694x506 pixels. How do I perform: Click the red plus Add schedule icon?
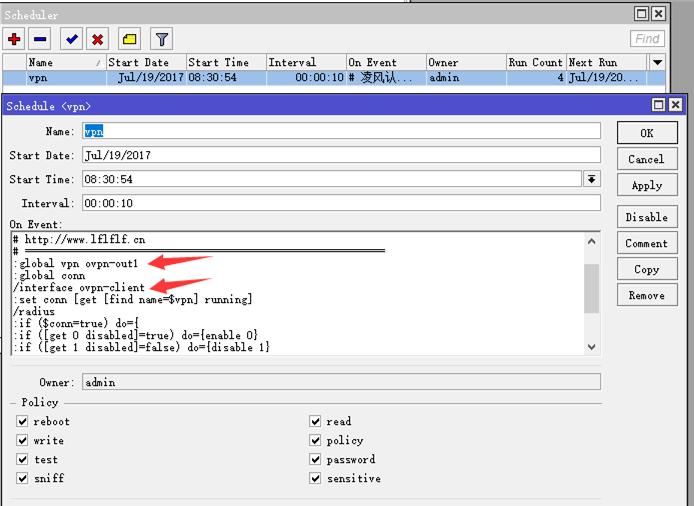coord(14,39)
